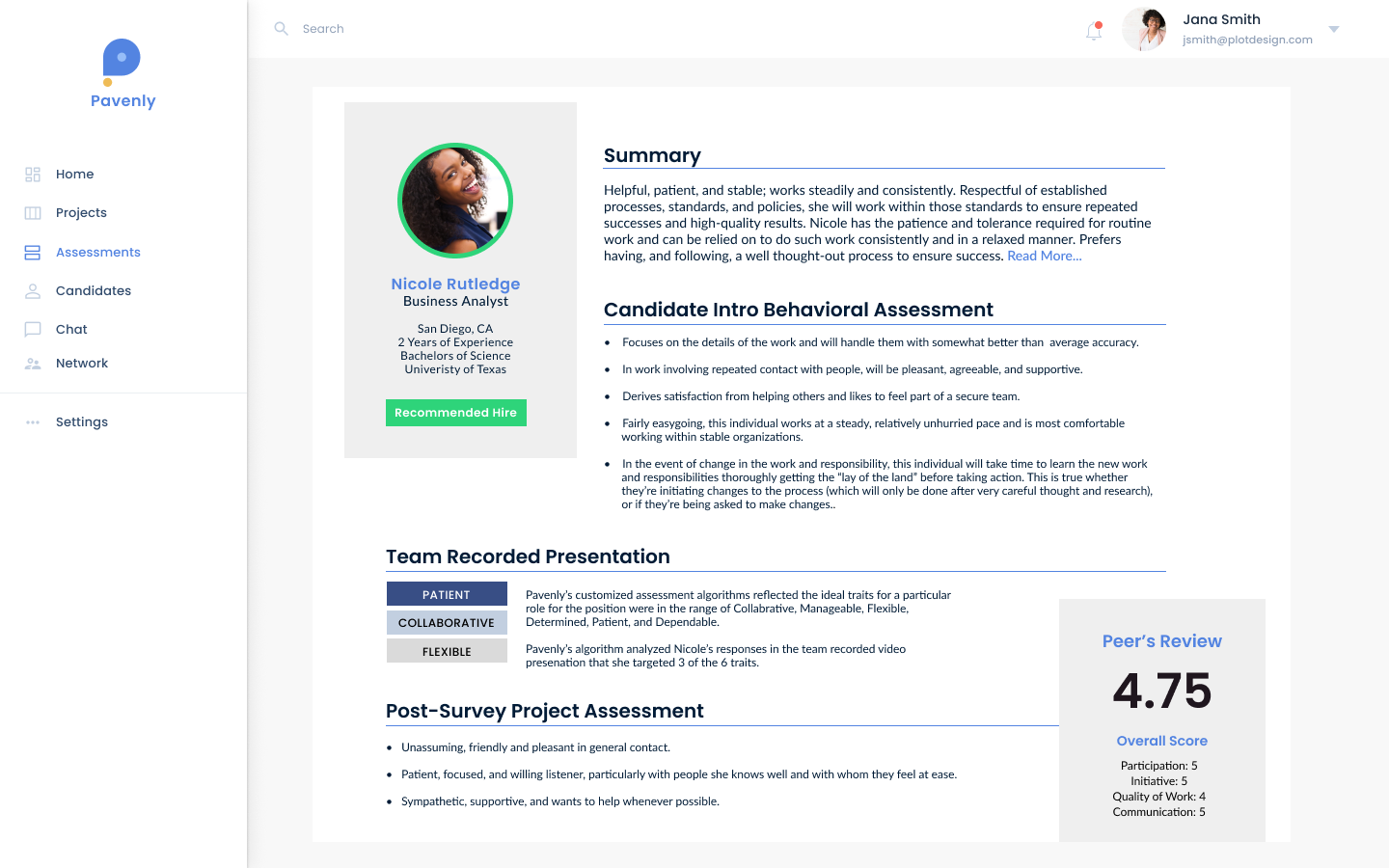This screenshot has width=1389, height=868.
Task: Expand the Jana Smith account dropdown
Action: (1334, 29)
